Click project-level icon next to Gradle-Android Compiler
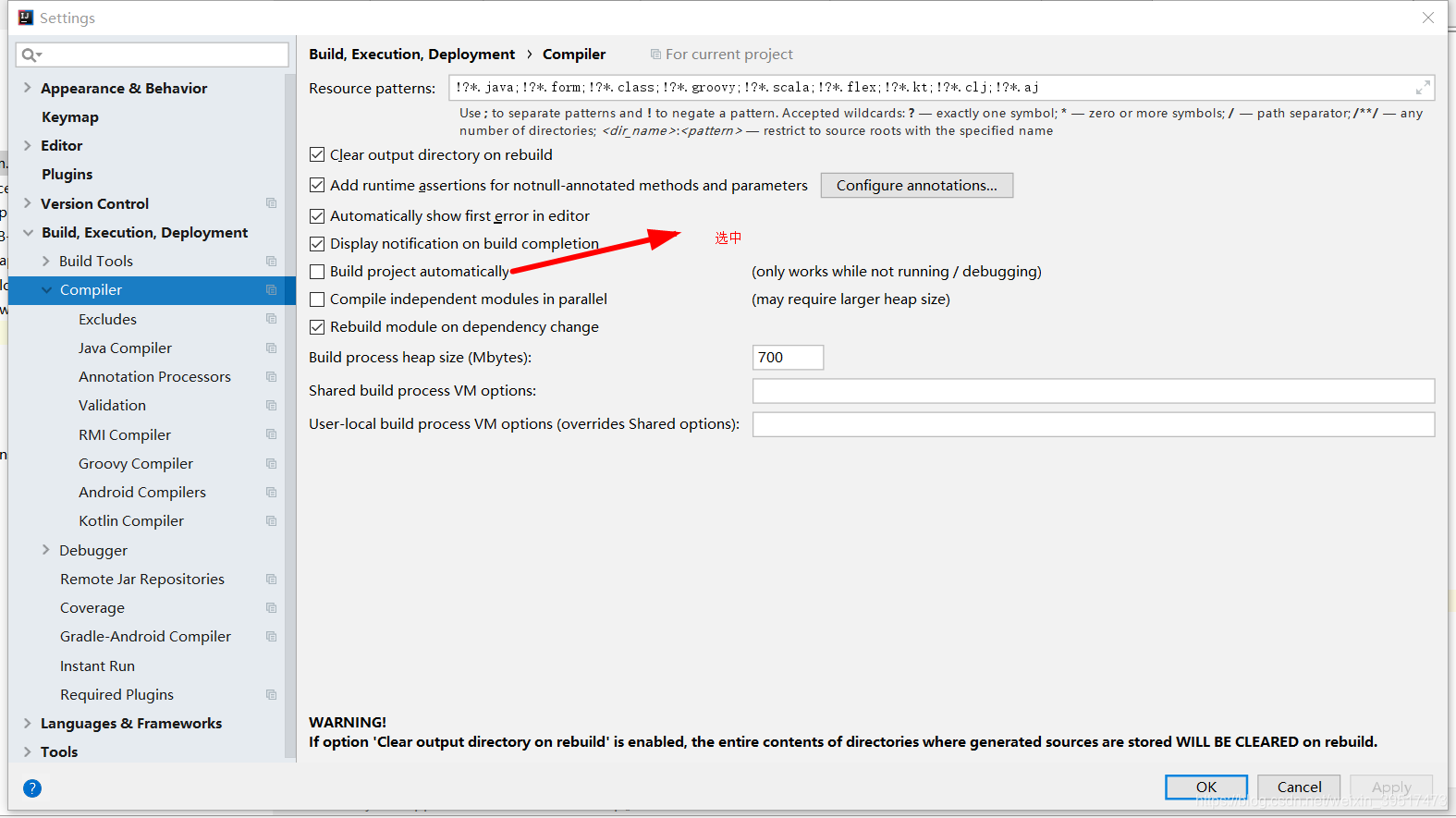The width and height of the screenshot is (1456, 818). click(x=271, y=637)
